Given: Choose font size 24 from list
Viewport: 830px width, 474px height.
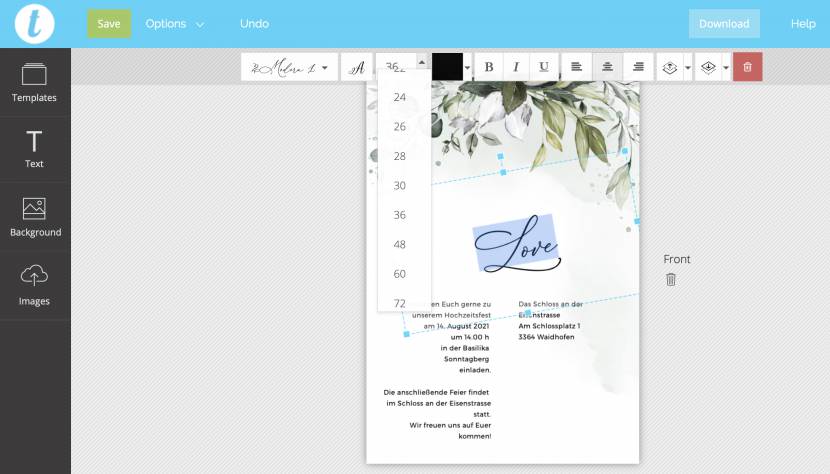Looking at the screenshot, I should [400, 97].
